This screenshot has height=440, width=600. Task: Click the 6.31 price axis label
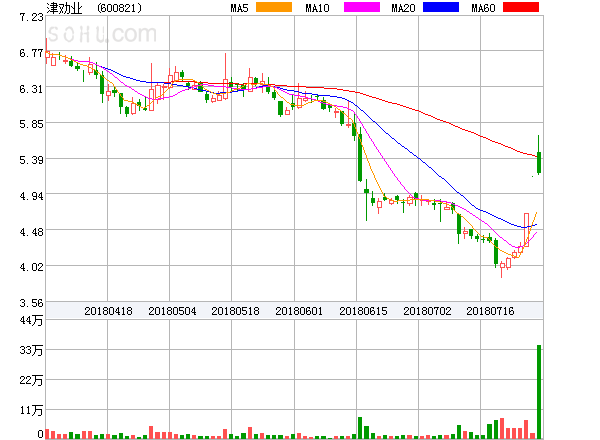(x=31, y=89)
